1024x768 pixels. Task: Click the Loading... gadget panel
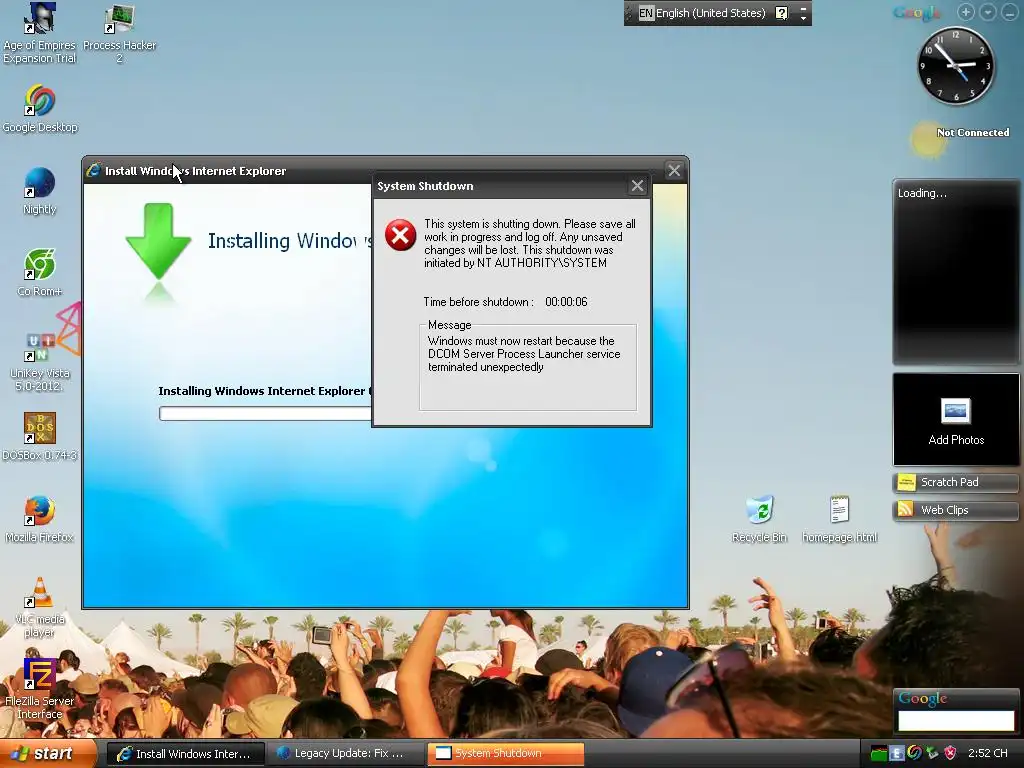click(x=956, y=272)
